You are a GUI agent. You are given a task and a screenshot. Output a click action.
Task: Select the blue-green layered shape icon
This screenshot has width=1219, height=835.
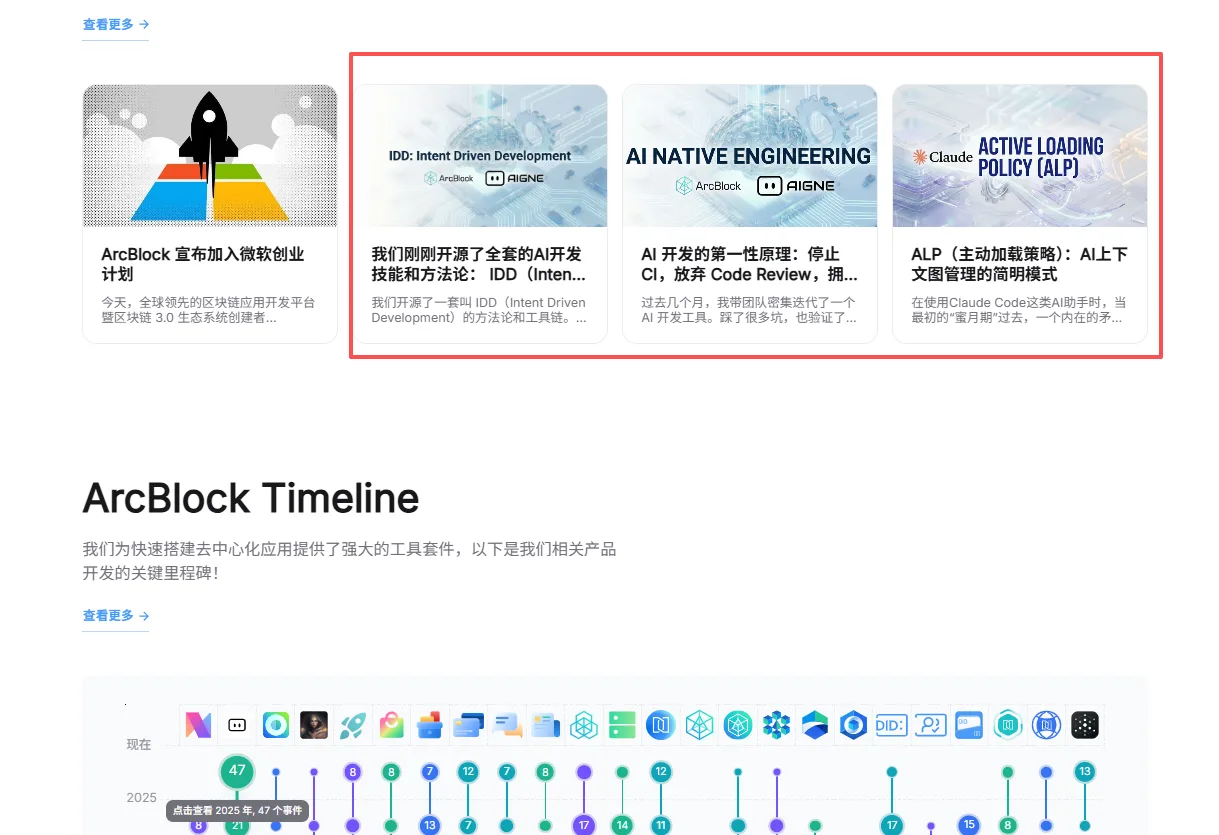[x=815, y=725]
